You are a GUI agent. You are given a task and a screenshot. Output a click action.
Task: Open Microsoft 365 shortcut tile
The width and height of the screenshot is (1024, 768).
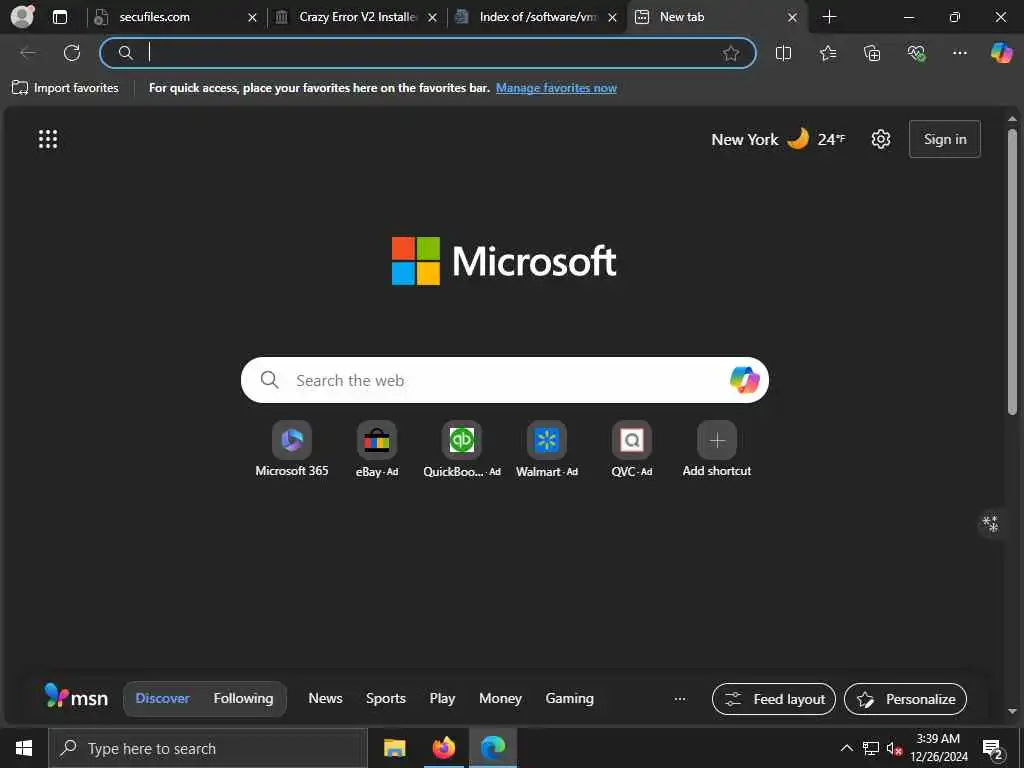pos(292,450)
